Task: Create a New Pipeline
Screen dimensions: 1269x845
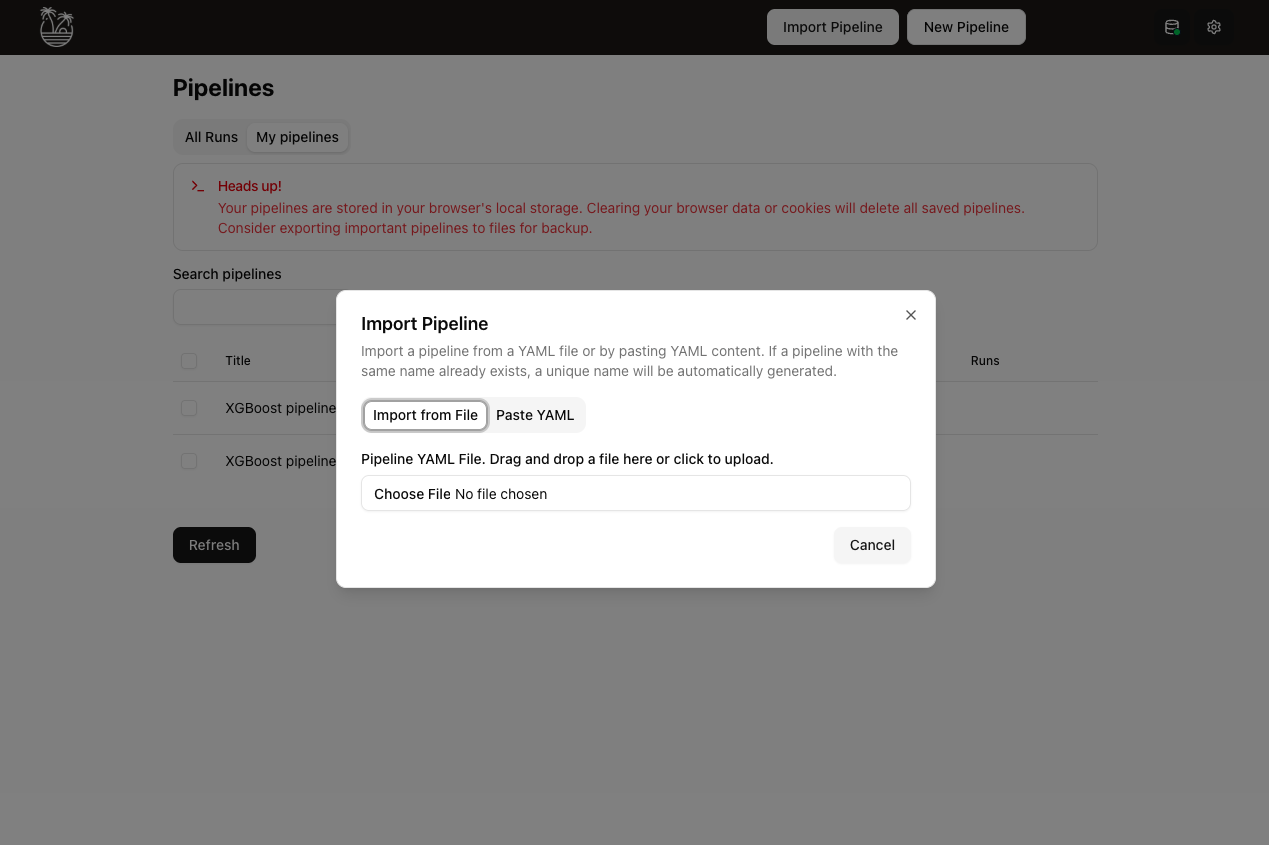Action: pos(966,27)
